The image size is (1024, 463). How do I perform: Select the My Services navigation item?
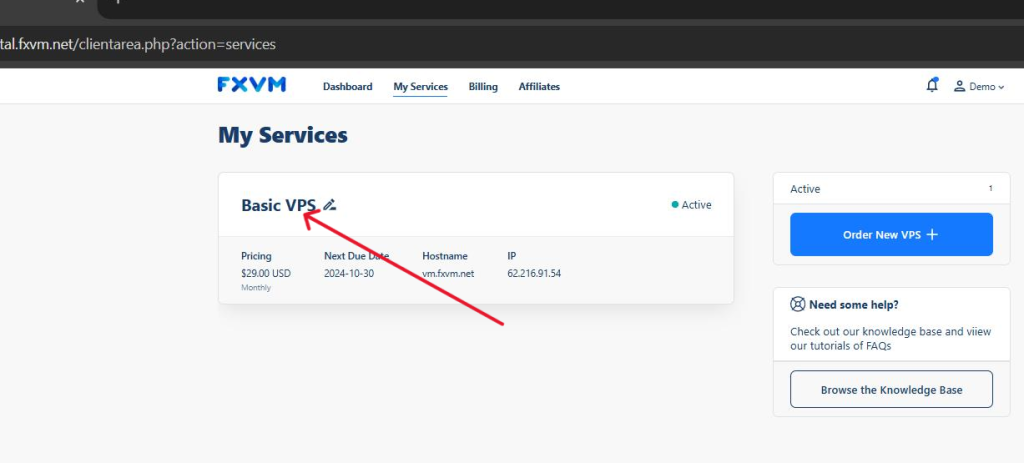click(x=420, y=87)
